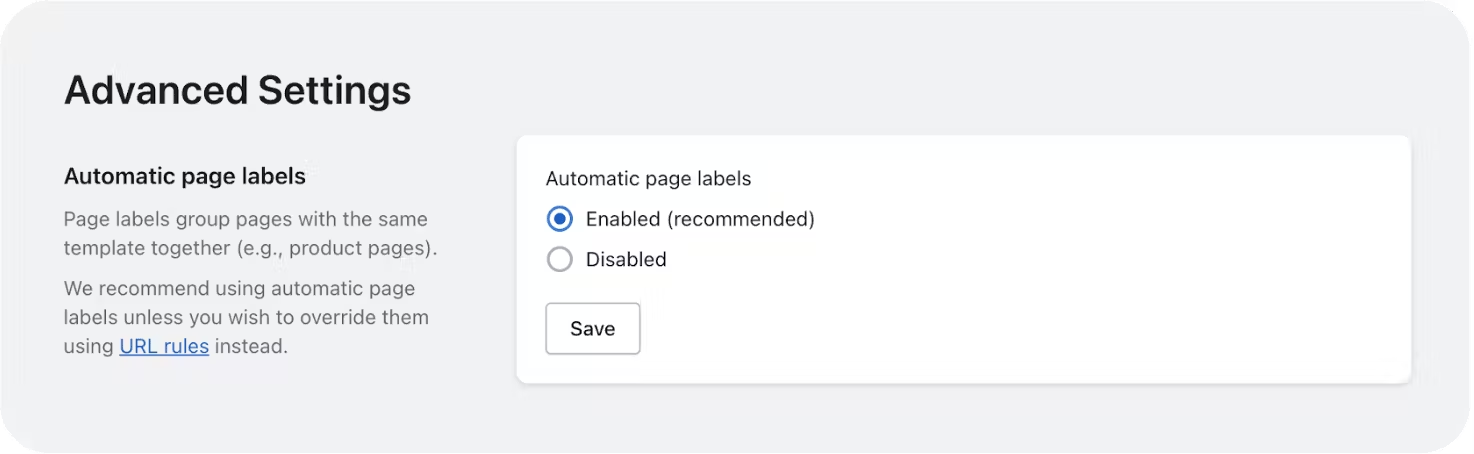Click the word 'Settings' in the main heading
1474x454 pixels.
[335, 90]
